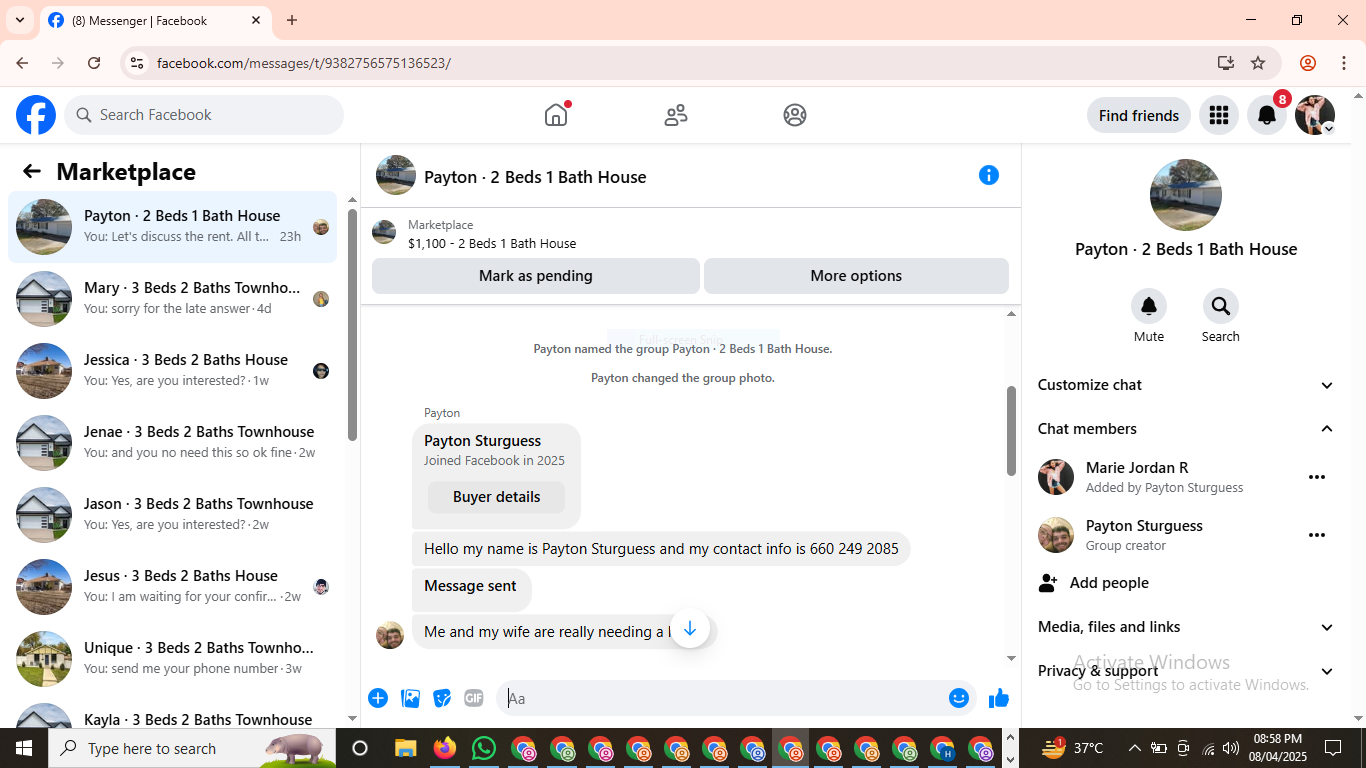Mute this chat with bell icon

point(1149,306)
